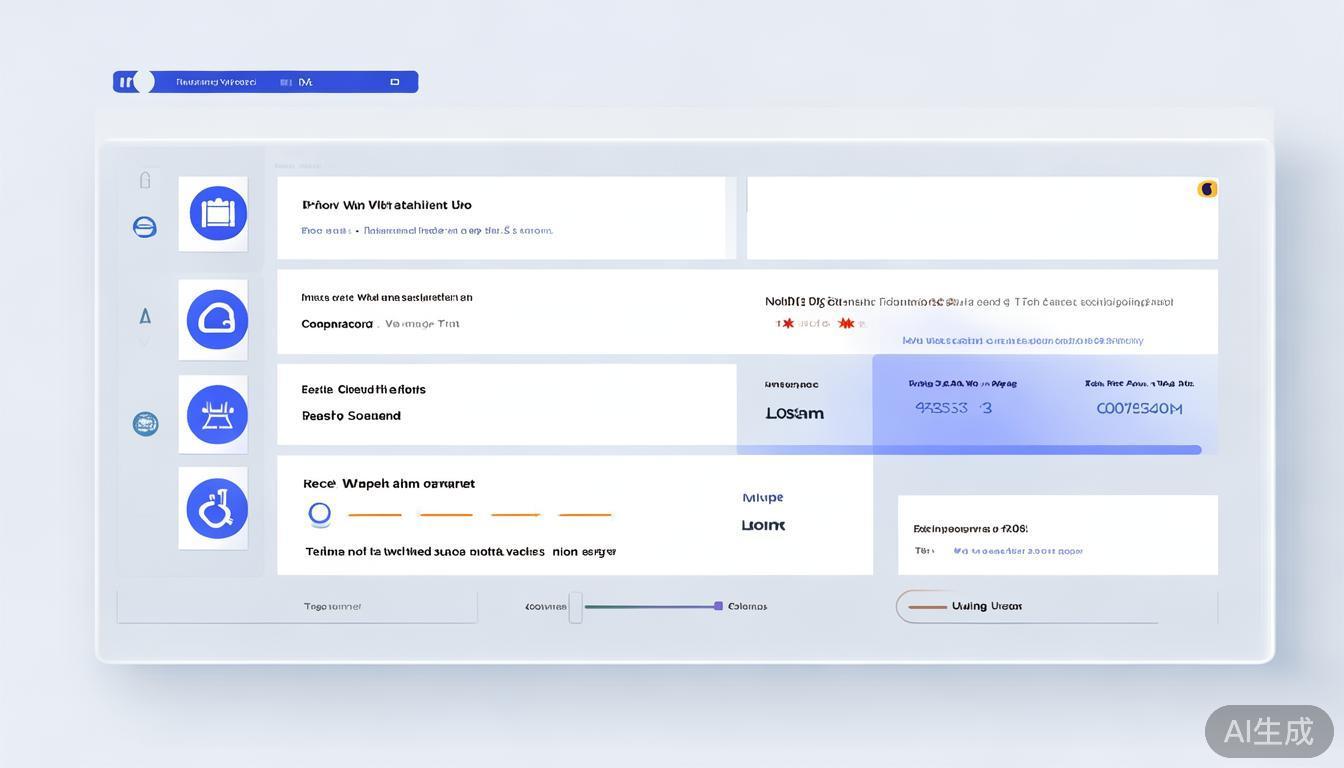The width and height of the screenshot is (1344, 768).
Task: Click the small padlock icon in left sidebar
Action: [x=145, y=180]
